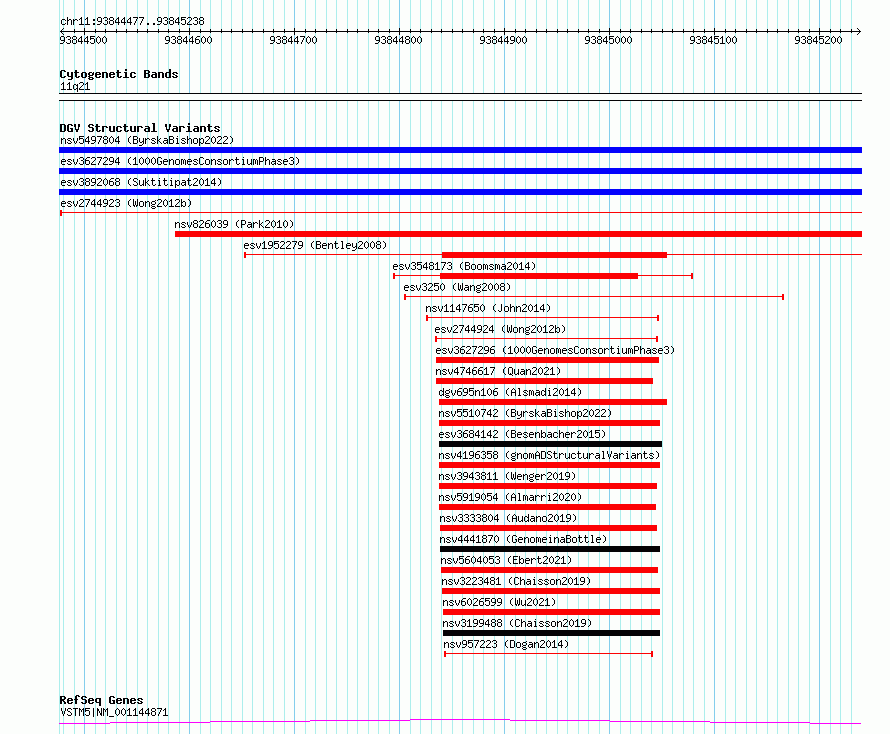Select the Cytogenetic Bands track title

(x=119, y=74)
